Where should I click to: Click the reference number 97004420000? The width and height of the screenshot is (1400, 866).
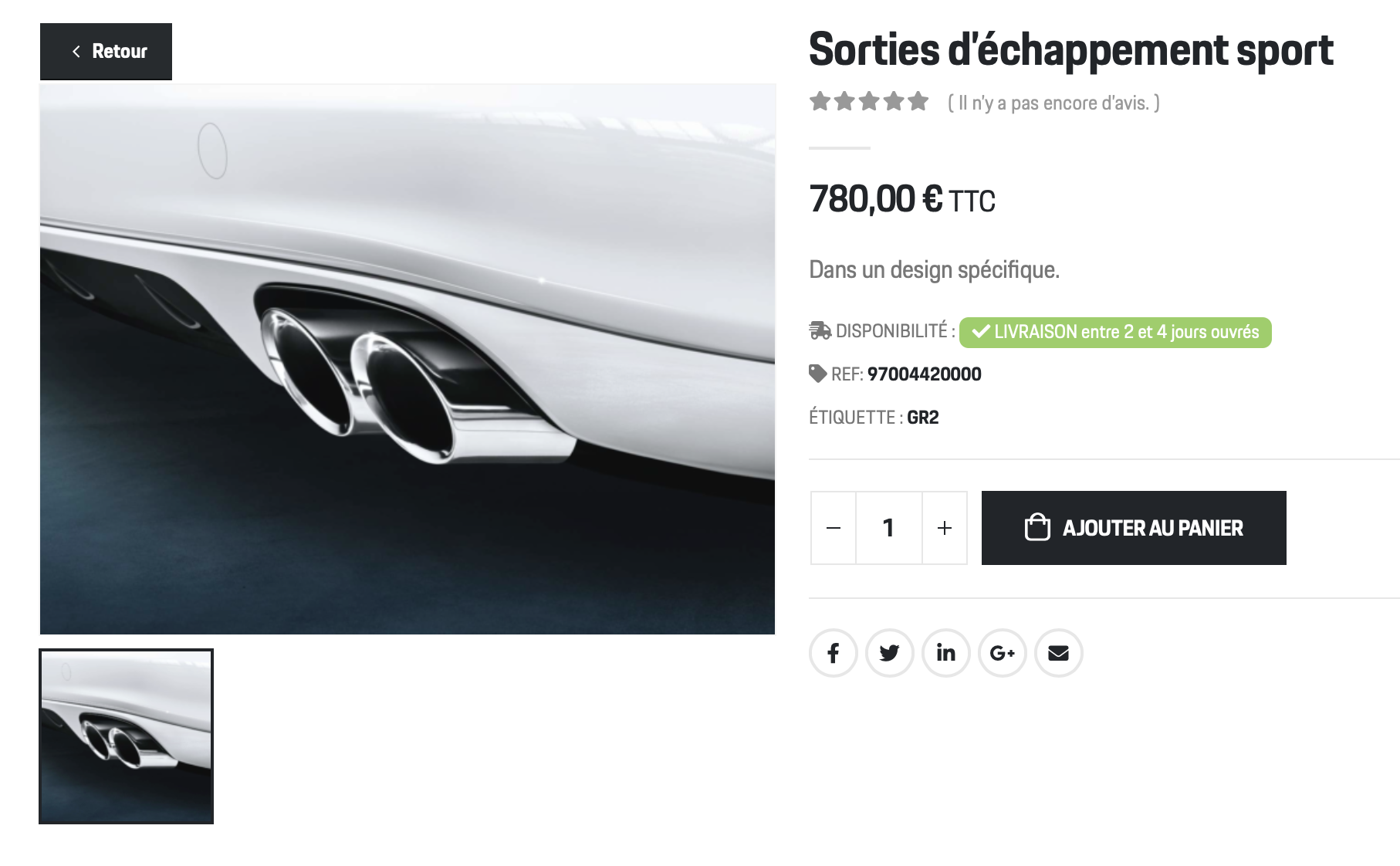(x=925, y=374)
